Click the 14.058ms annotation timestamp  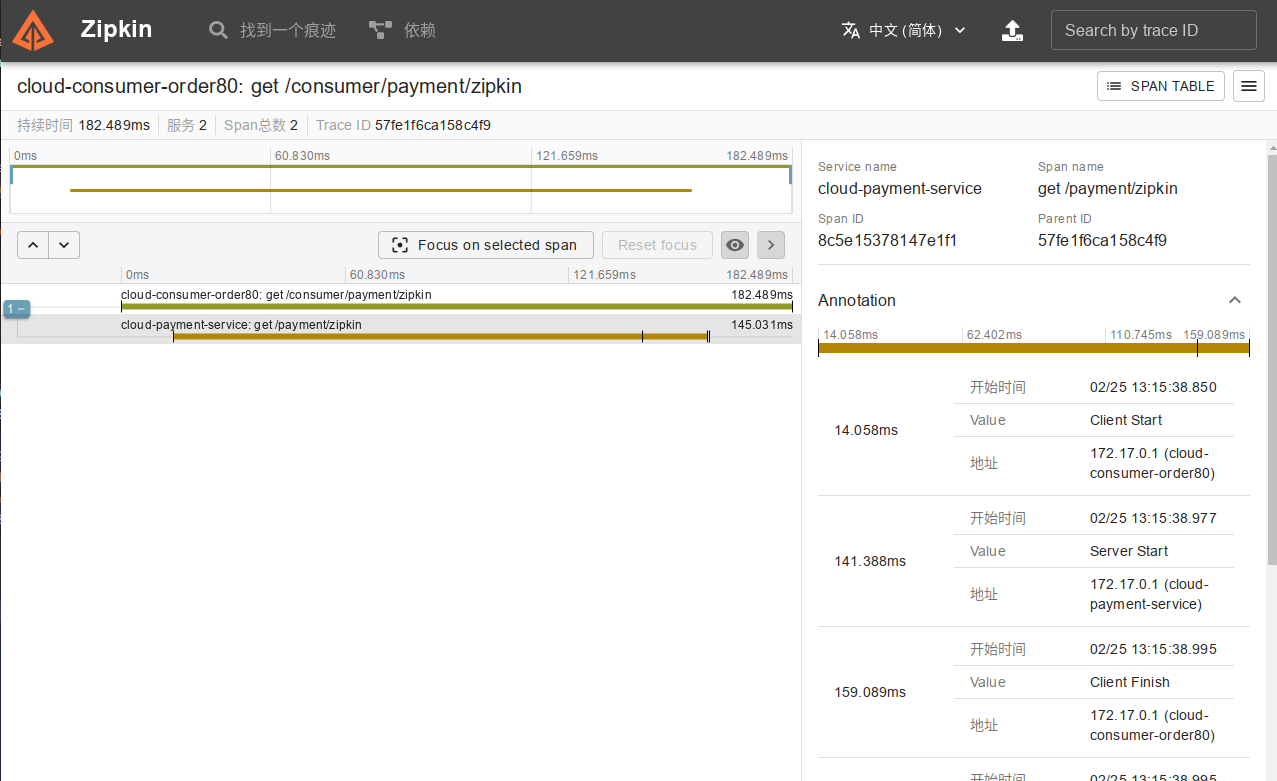[866, 430]
